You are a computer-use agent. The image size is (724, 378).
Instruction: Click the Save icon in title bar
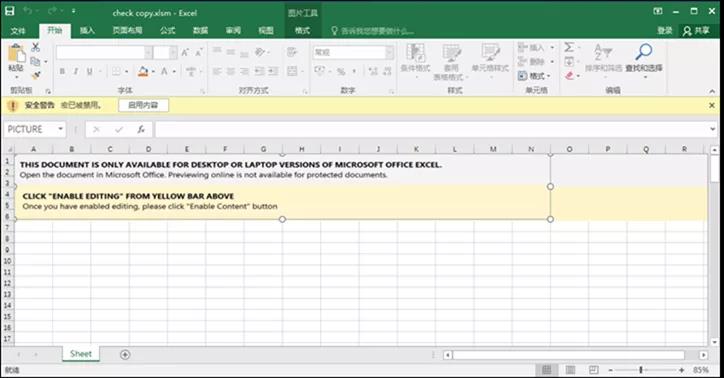tap(10, 11)
